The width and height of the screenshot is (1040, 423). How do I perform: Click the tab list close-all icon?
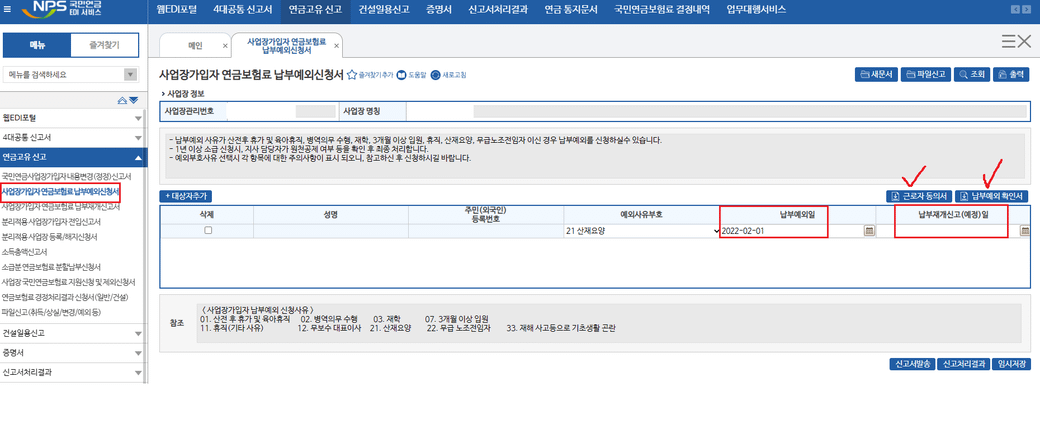tap(1015, 41)
